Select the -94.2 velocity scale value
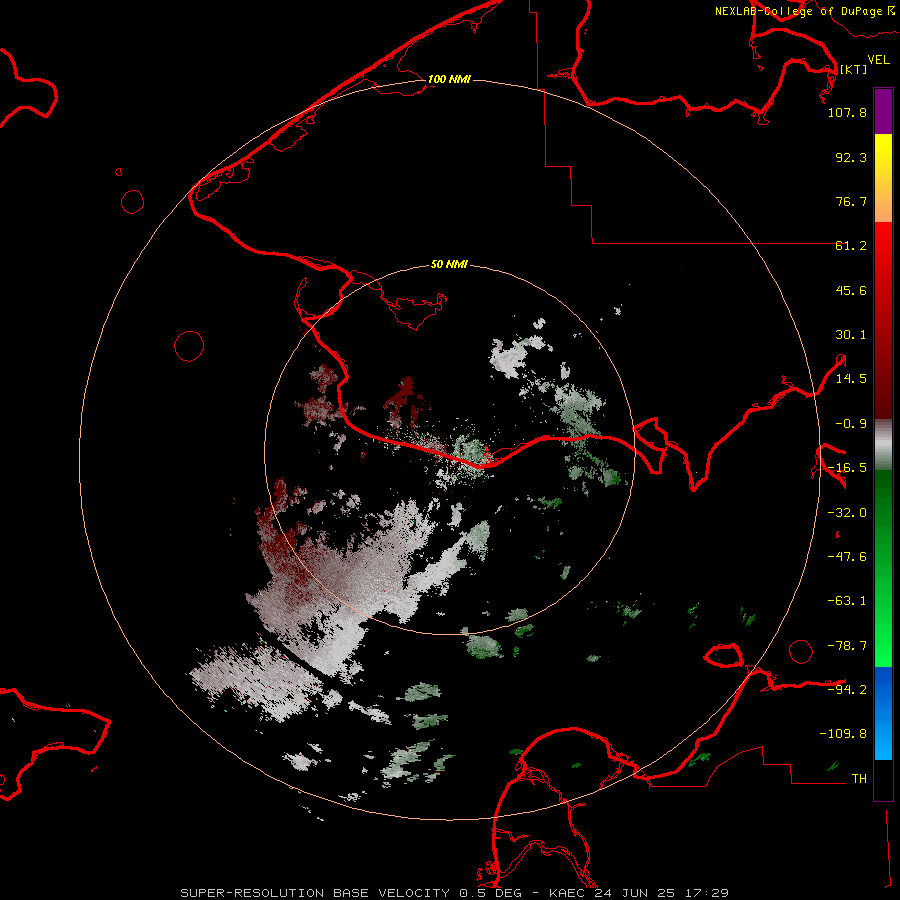The height and width of the screenshot is (900, 900). (847, 689)
